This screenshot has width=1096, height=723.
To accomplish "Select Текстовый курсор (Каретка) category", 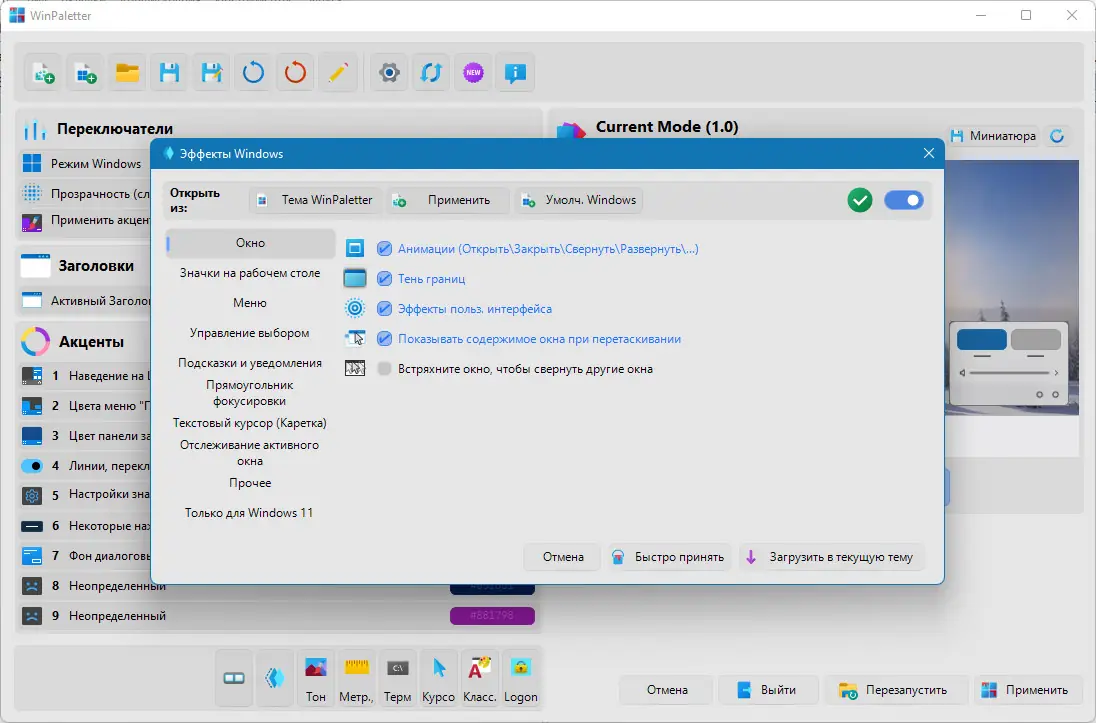I will [x=250, y=423].
